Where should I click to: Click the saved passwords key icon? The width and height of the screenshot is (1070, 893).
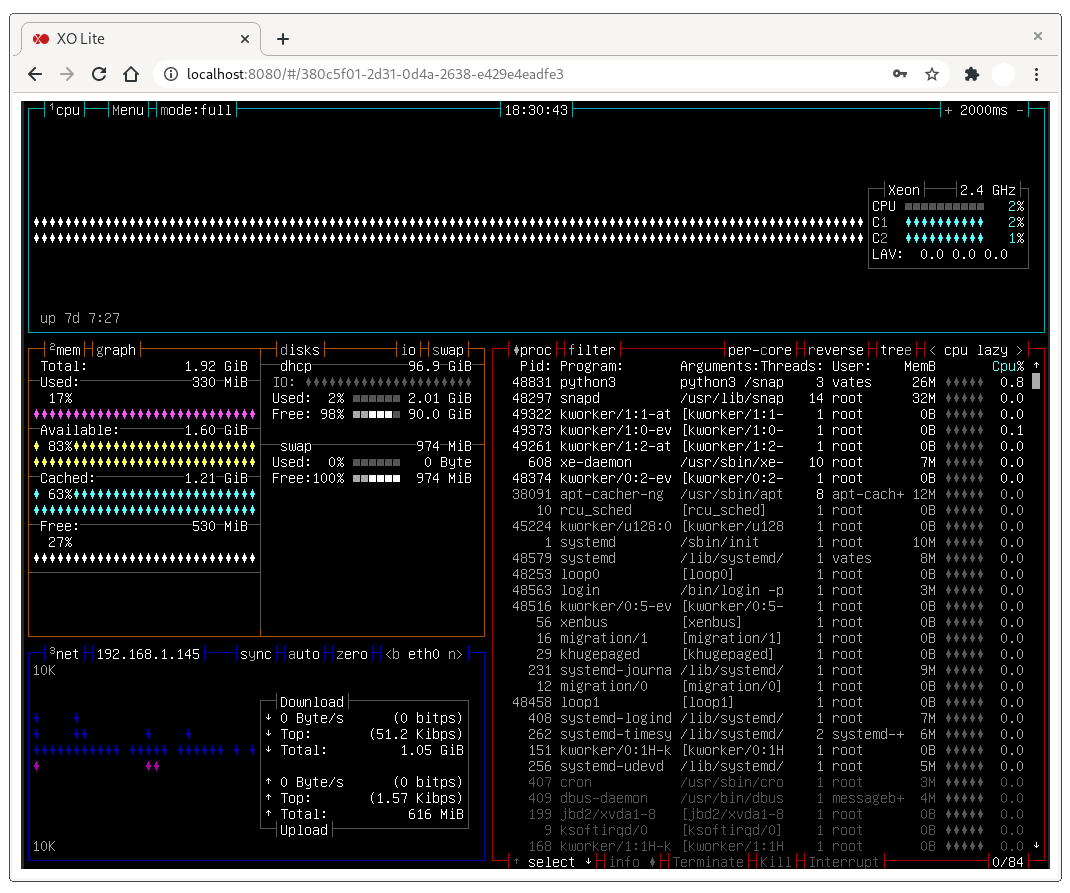tap(899, 74)
